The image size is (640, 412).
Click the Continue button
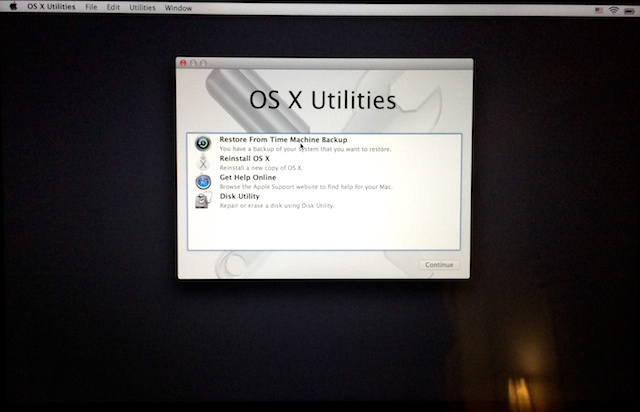coord(439,265)
